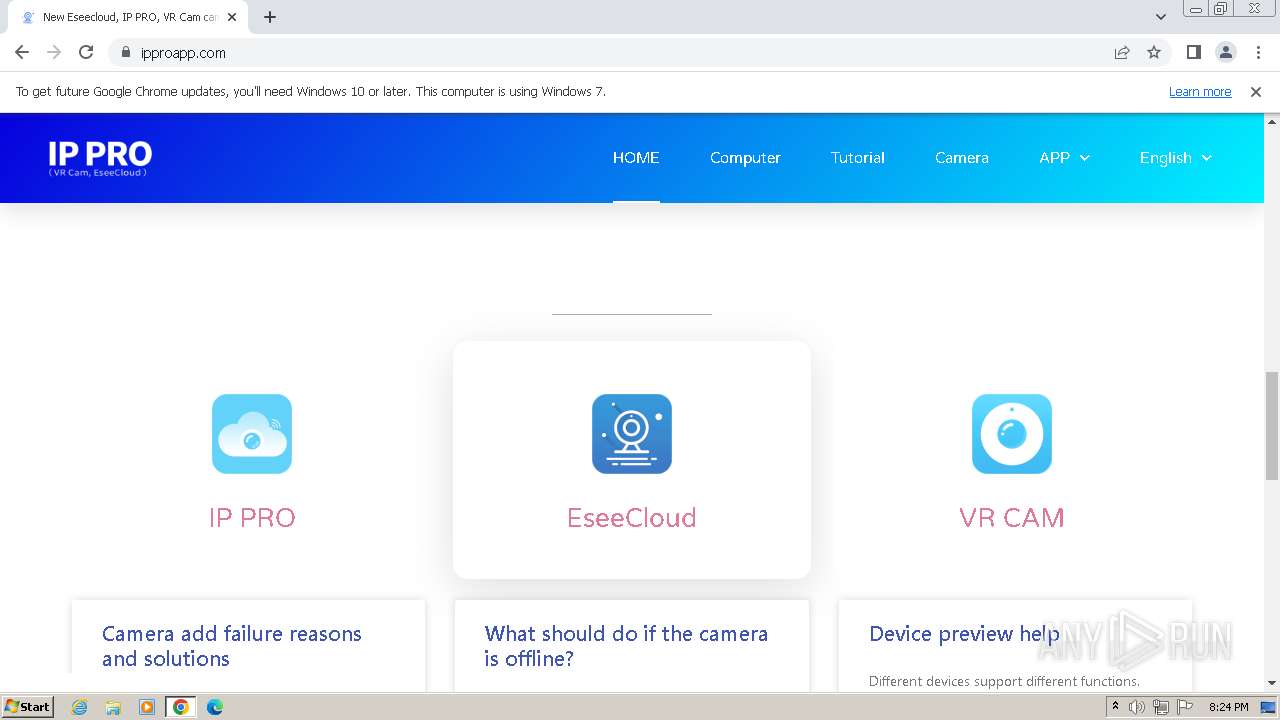Screen dimensions: 1280x720
Task: Select the HOME navigation item
Action: tap(636, 158)
